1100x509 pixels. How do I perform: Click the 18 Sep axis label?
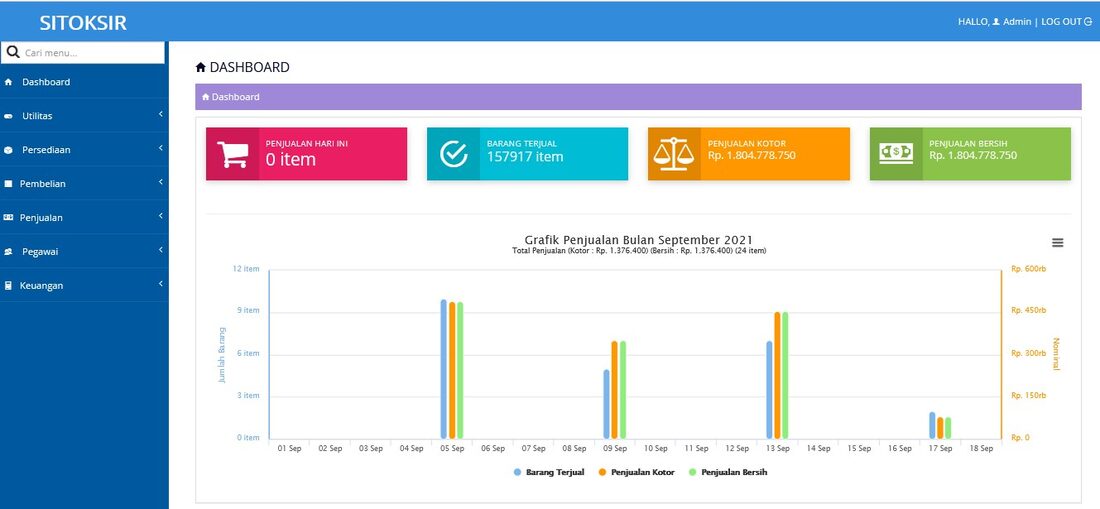(981, 448)
